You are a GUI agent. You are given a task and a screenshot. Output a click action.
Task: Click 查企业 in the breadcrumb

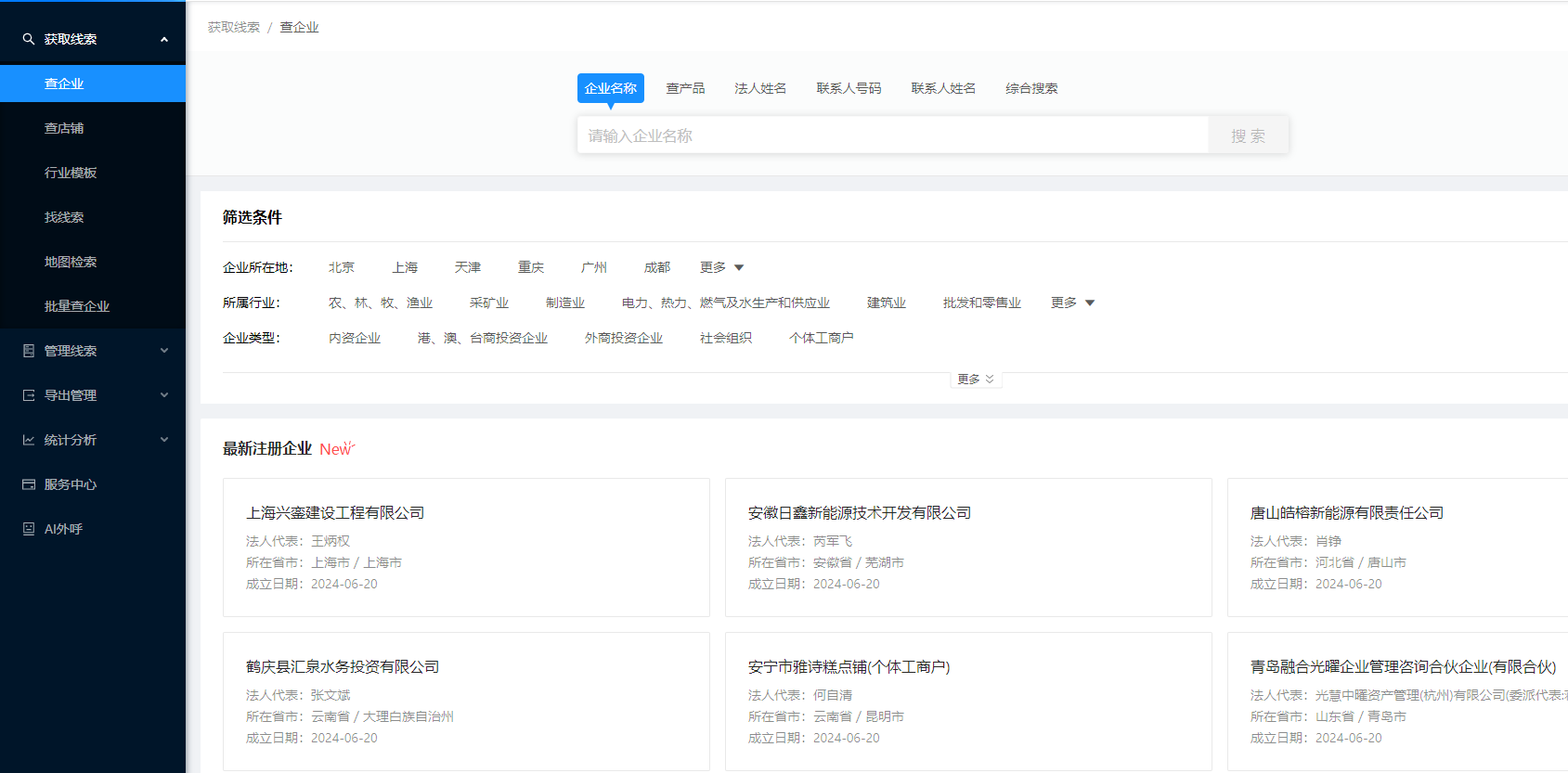tap(299, 27)
